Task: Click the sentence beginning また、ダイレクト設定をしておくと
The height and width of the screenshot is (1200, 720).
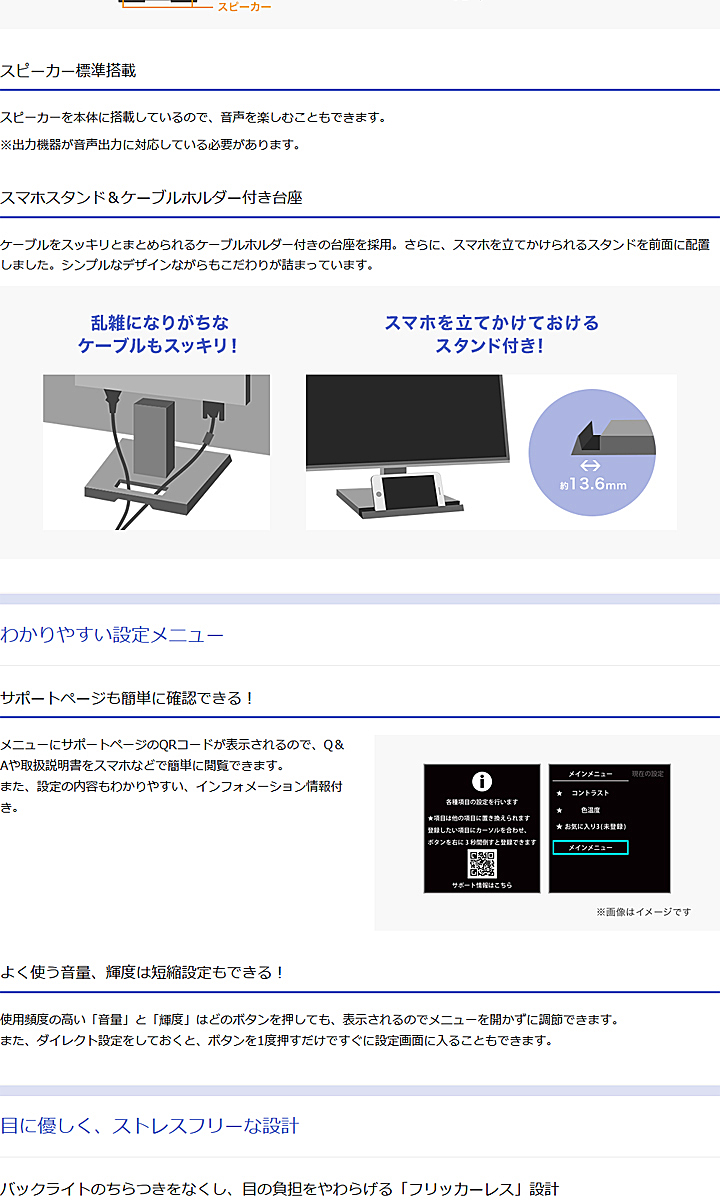Action: point(276,1041)
